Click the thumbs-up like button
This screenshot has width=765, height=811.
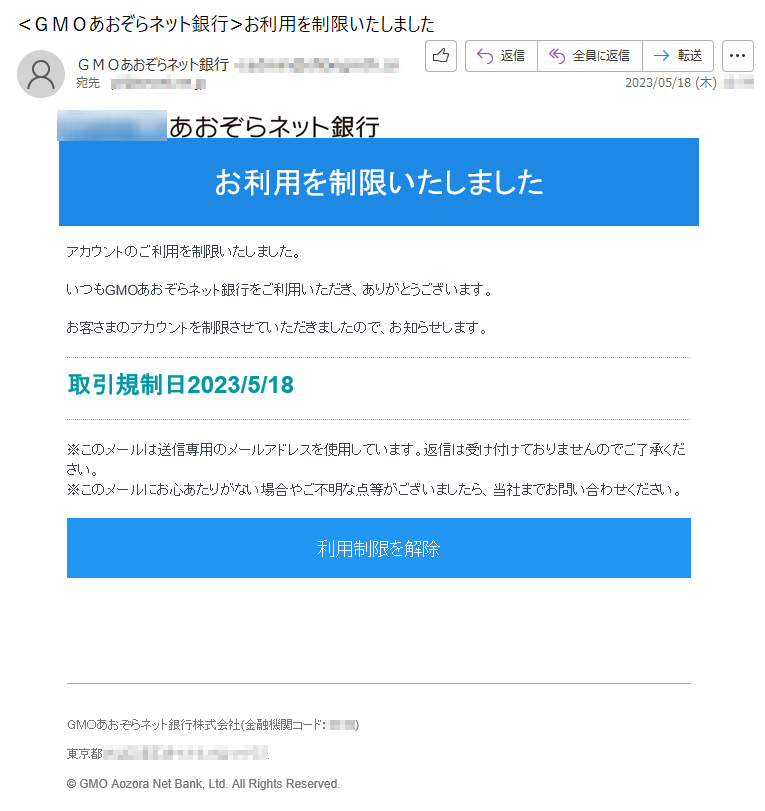click(441, 56)
